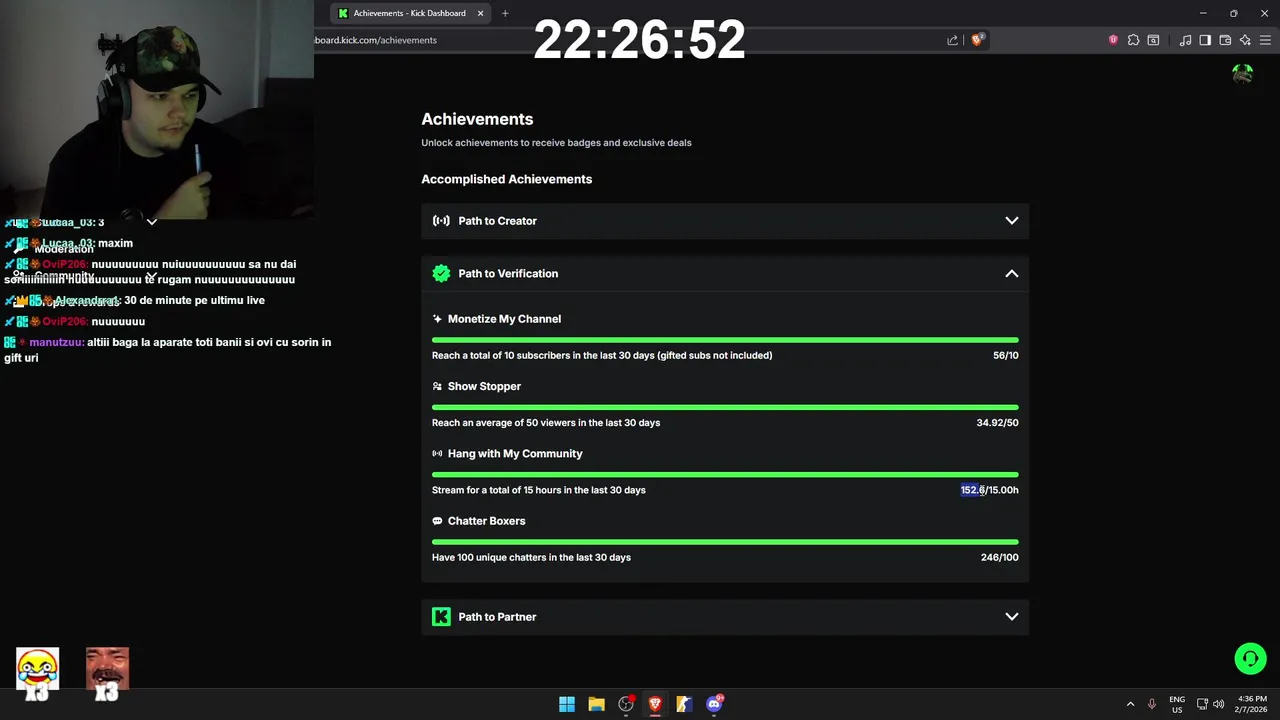
Task: Click the Kick logo beside Path to Partner
Action: (x=441, y=617)
